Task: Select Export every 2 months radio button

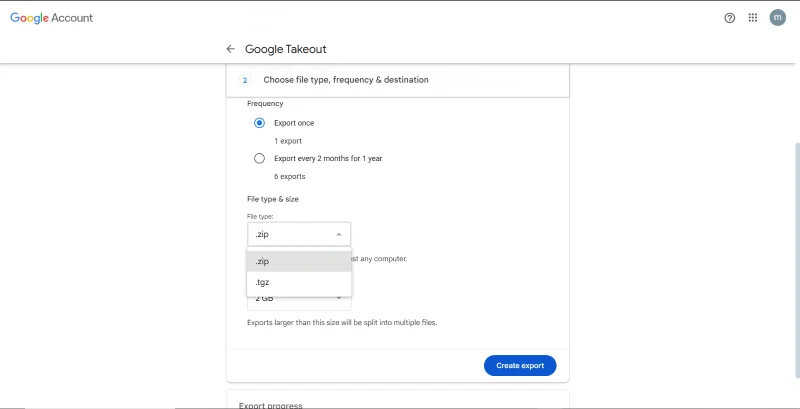Action: coord(259,159)
